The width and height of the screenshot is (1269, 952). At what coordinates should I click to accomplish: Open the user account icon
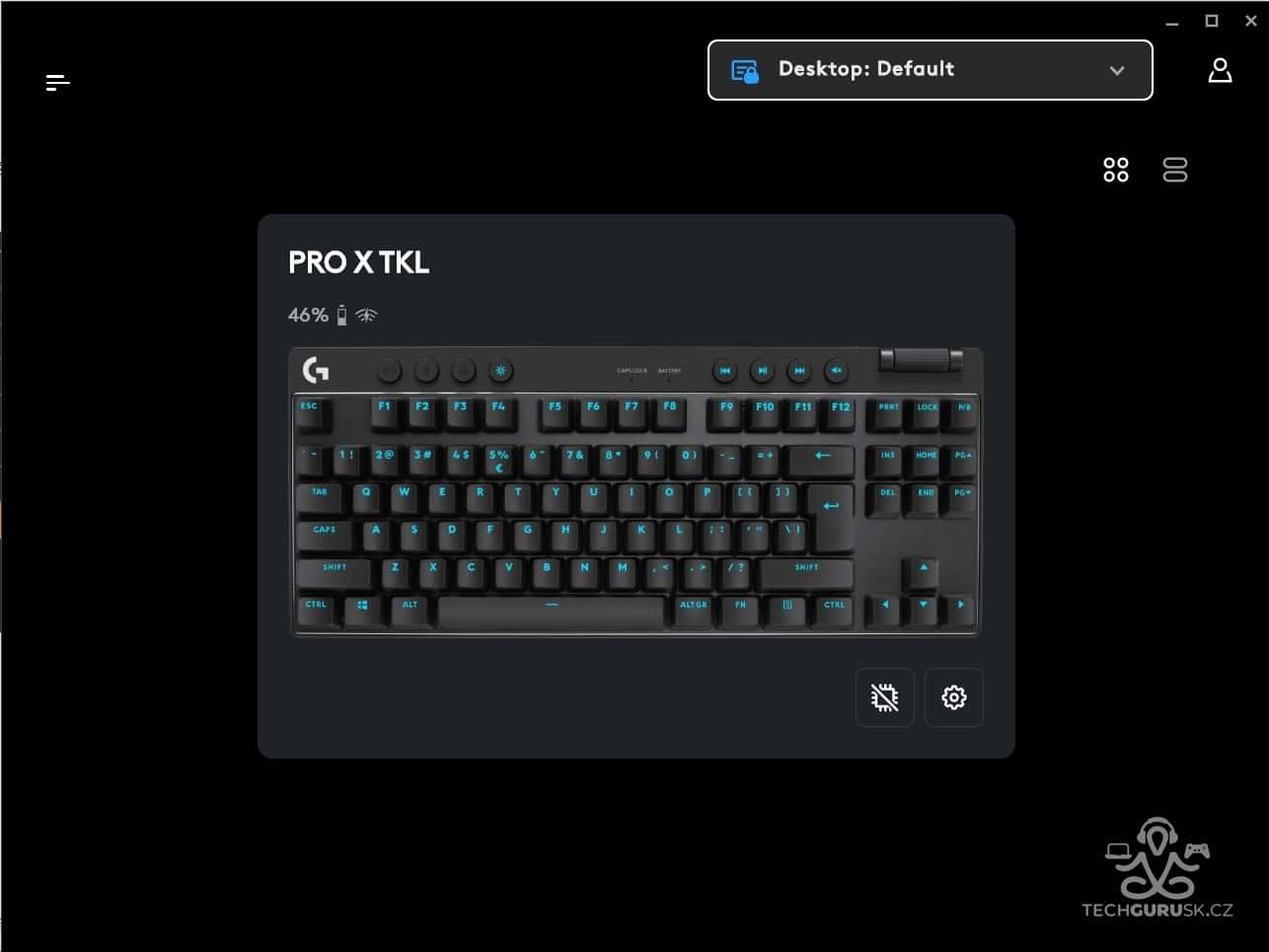coord(1220,70)
